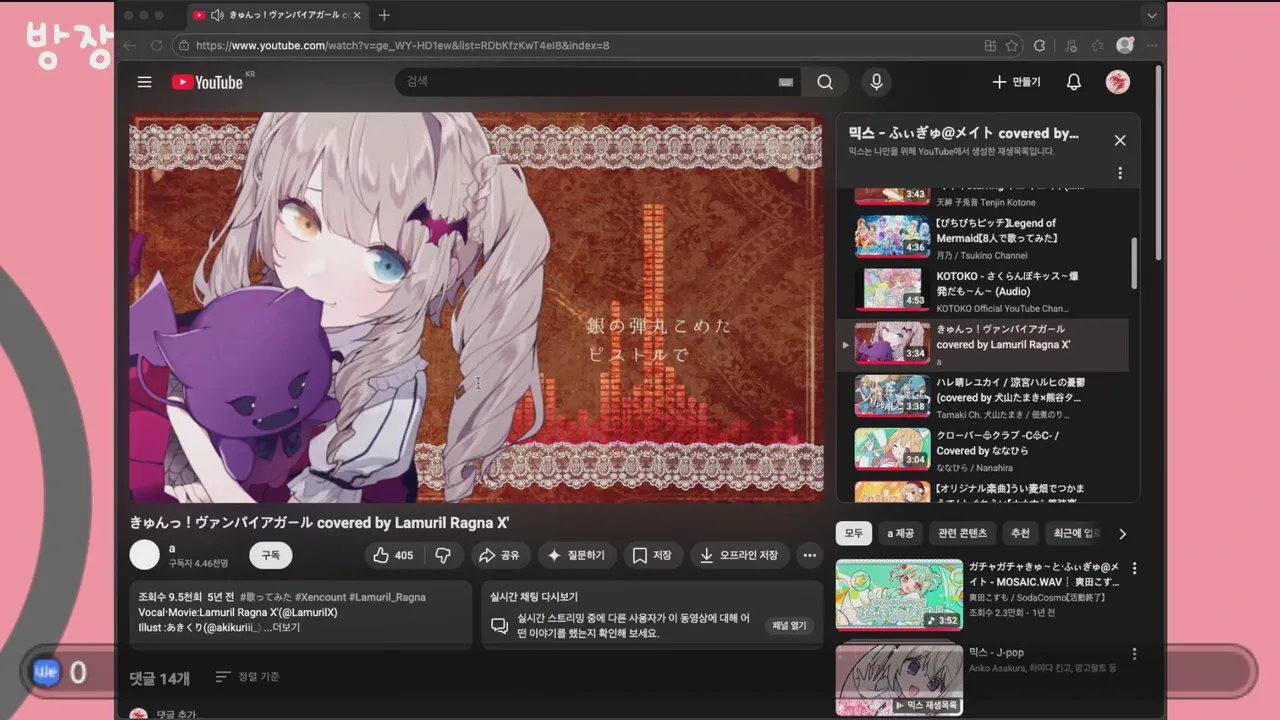The image size is (1280, 720).
Task: Click the live chat replay speech bubble icon
Action: click(499, 626)
